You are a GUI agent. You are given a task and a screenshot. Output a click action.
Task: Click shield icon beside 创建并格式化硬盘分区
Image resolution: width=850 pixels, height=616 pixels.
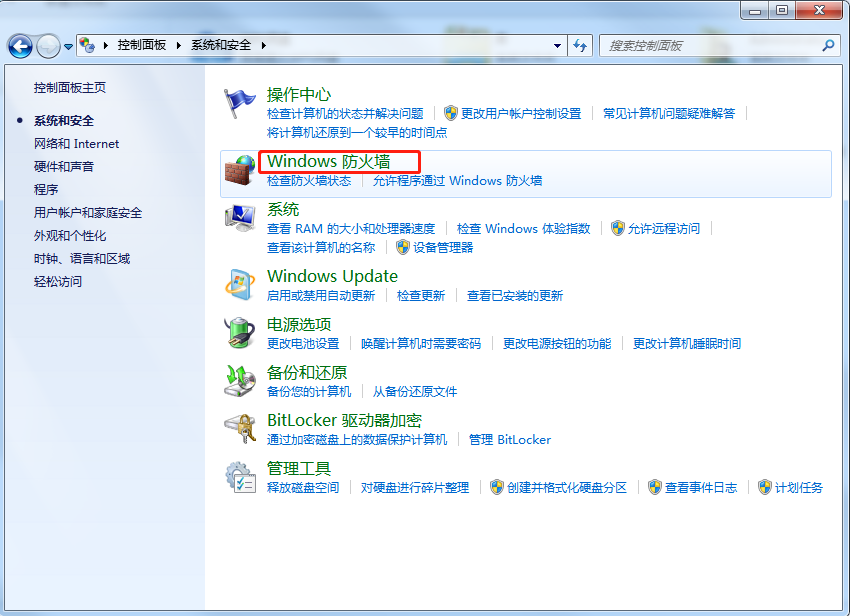pos(497,487)
